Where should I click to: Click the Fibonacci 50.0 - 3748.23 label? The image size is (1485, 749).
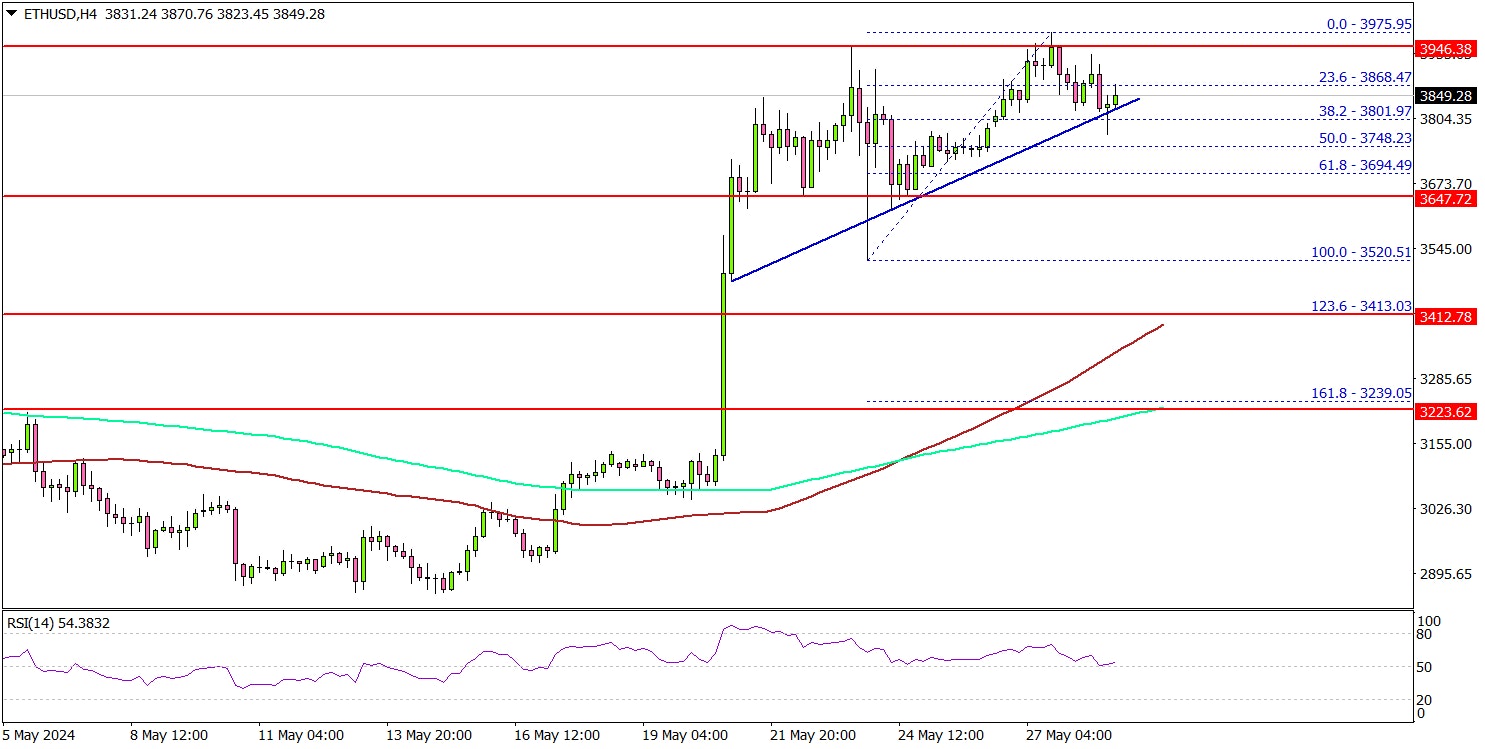click(x=1361, y=138)
